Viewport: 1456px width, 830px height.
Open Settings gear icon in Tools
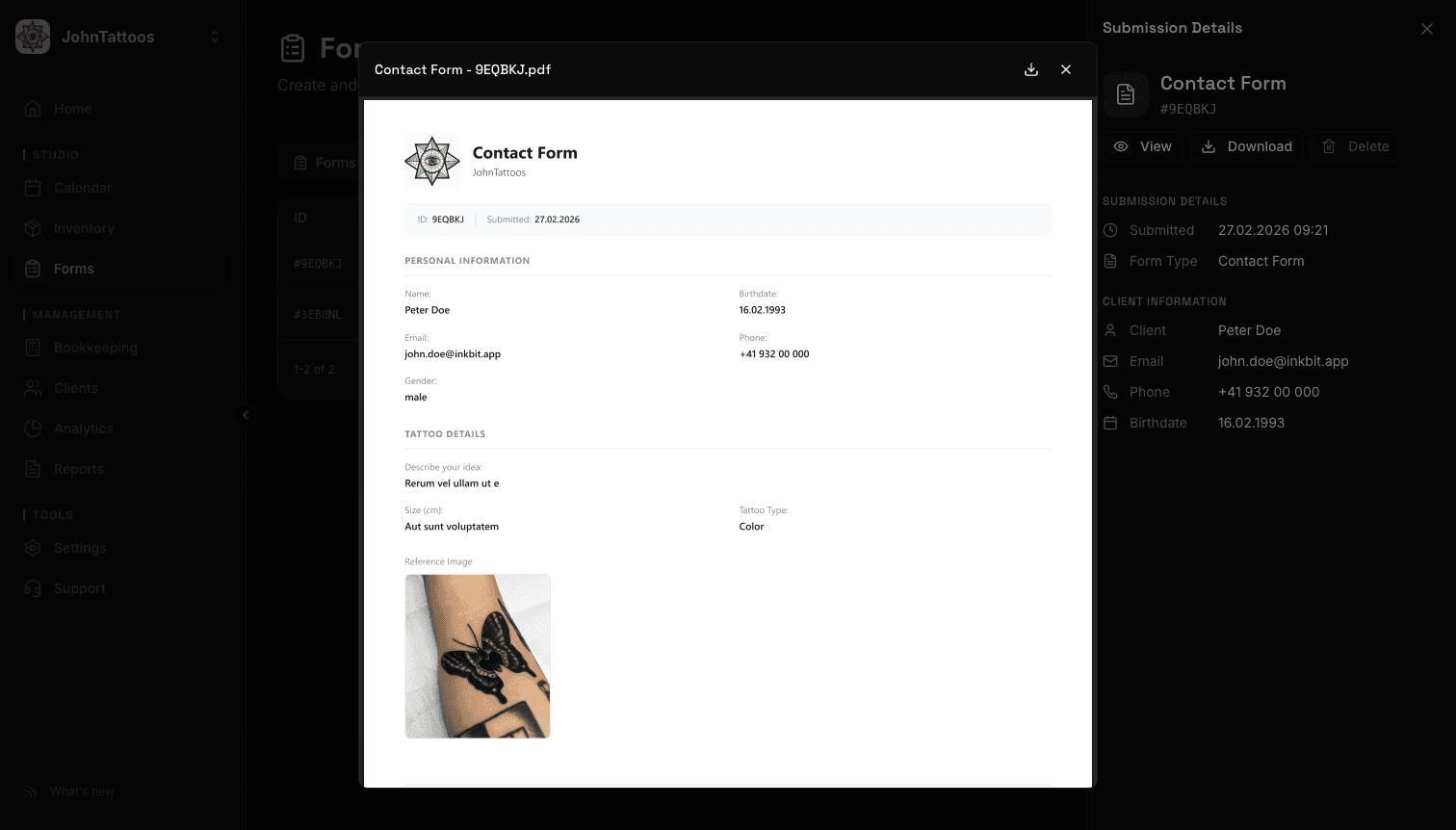coord(33,548)
